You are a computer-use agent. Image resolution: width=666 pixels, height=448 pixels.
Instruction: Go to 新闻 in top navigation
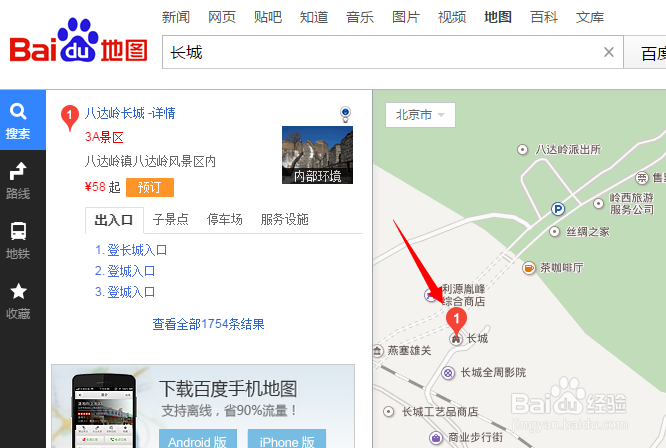[x=176, y=17]
